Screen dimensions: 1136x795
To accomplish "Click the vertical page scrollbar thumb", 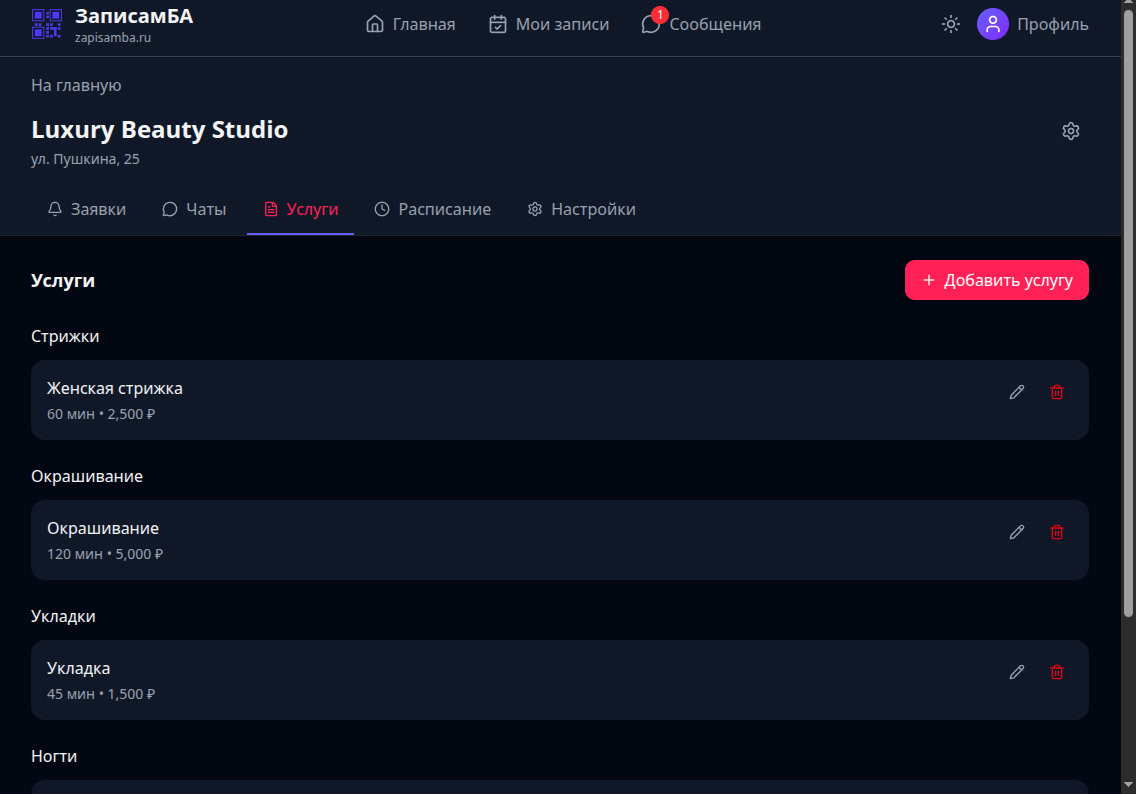I will point(1128,315).
